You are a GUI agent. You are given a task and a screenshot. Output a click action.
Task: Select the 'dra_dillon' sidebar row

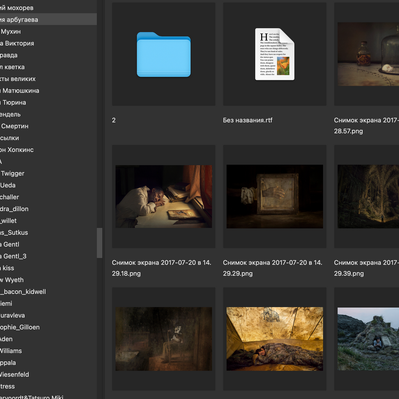48,209
